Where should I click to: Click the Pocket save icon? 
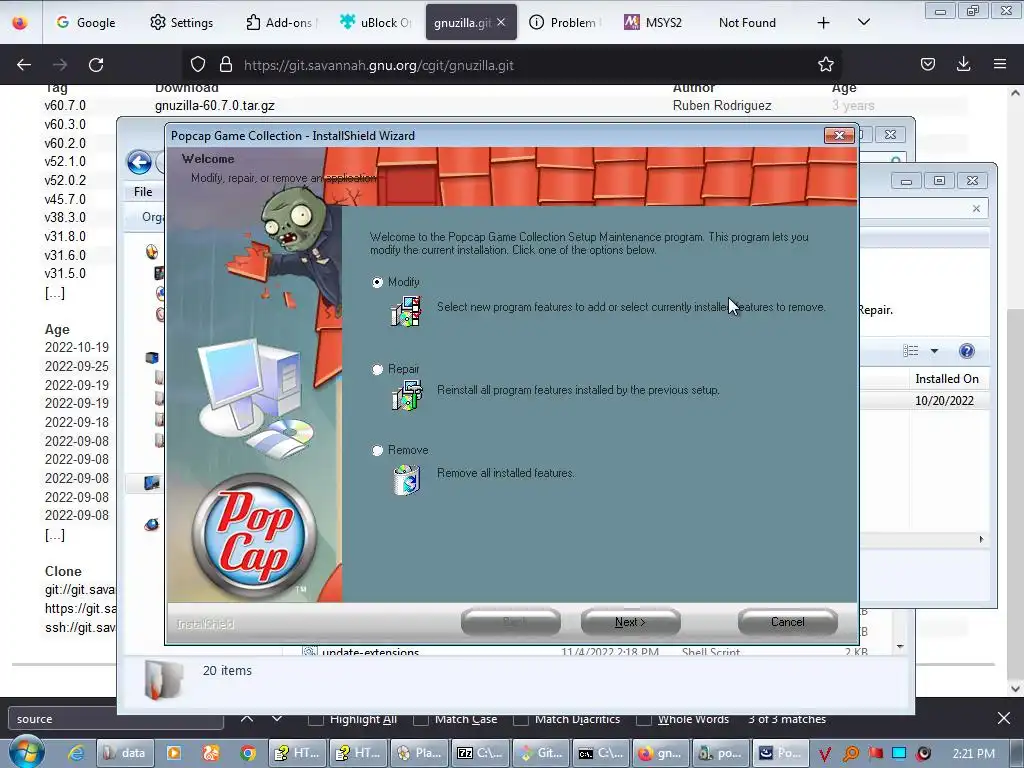point(928,64)
